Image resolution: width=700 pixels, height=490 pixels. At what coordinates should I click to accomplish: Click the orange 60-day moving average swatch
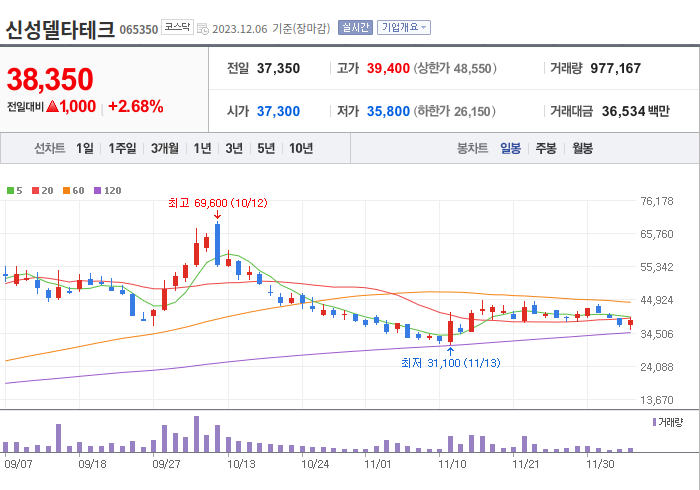[67, 191]
